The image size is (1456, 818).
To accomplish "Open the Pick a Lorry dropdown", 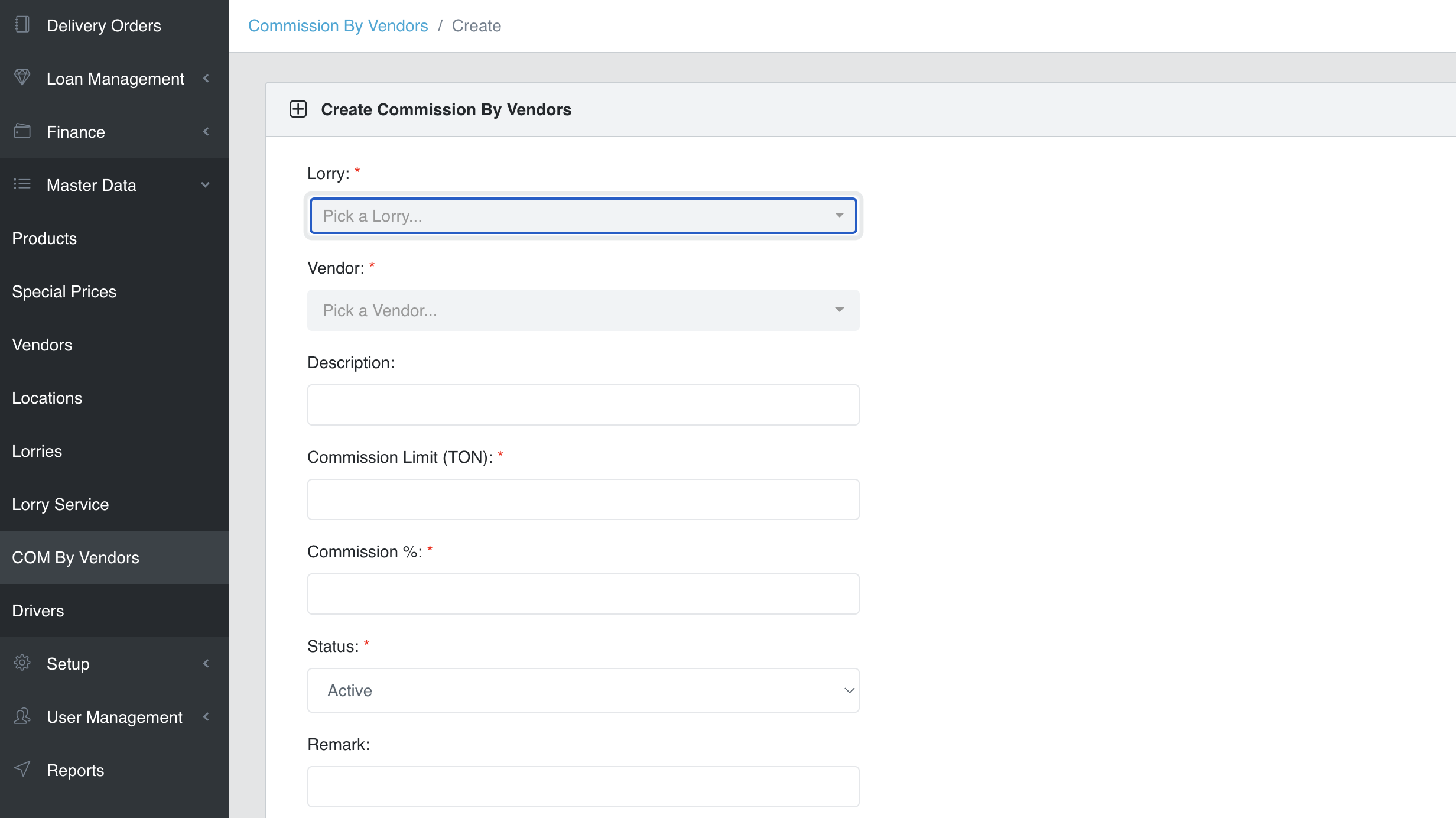I will [x=583, y=216].
